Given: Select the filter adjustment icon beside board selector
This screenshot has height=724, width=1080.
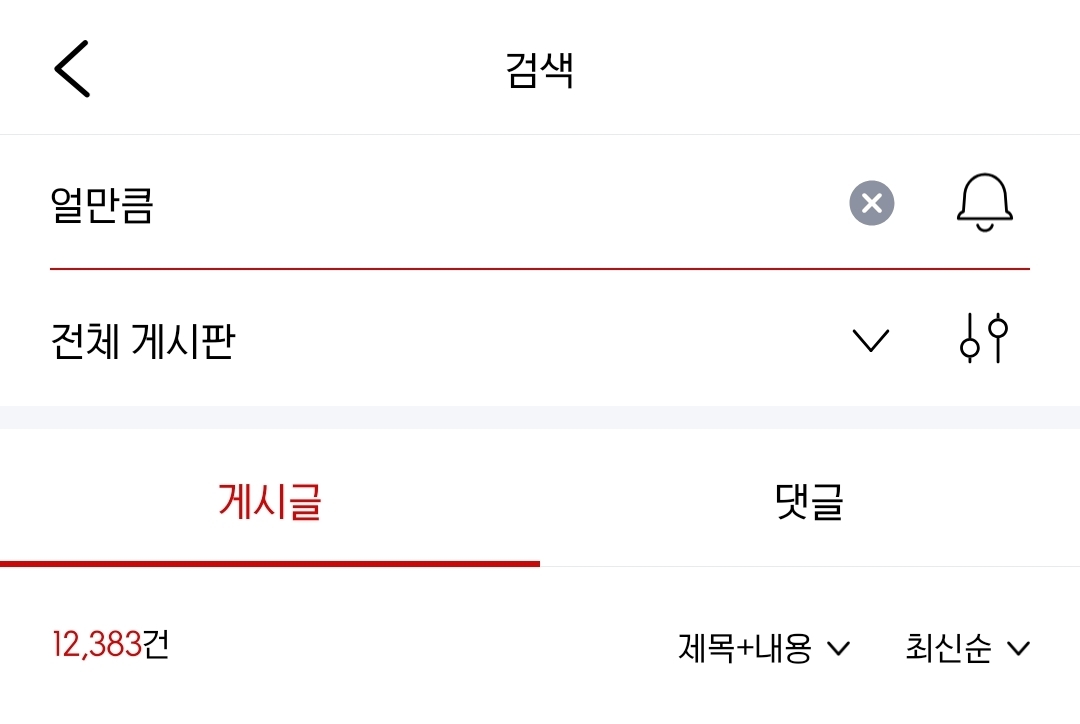Looking at the screenshot, I should (984, 339).
